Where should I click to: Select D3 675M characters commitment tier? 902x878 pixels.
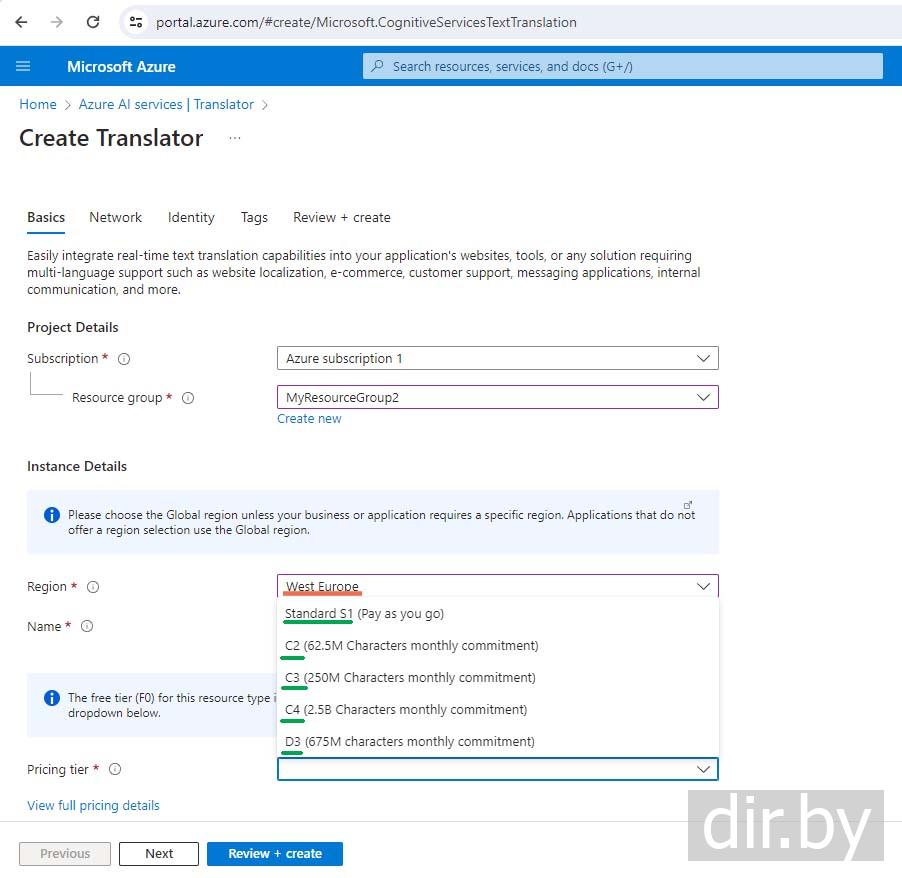click(498, 742)
